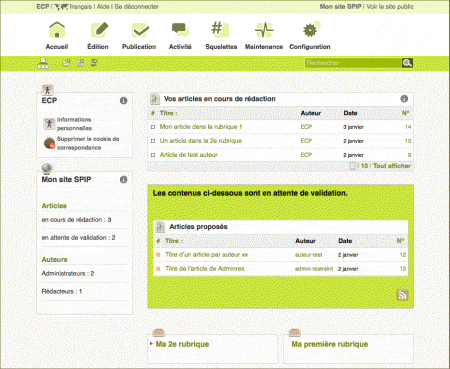Sort the drafts table by Auteur column

pos(311,113)
